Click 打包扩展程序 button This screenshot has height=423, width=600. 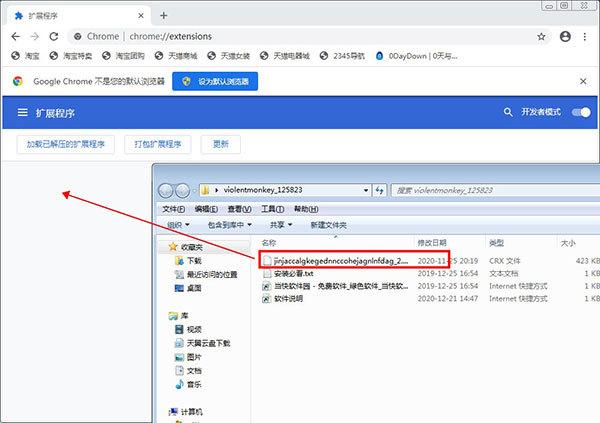(158, 144)
